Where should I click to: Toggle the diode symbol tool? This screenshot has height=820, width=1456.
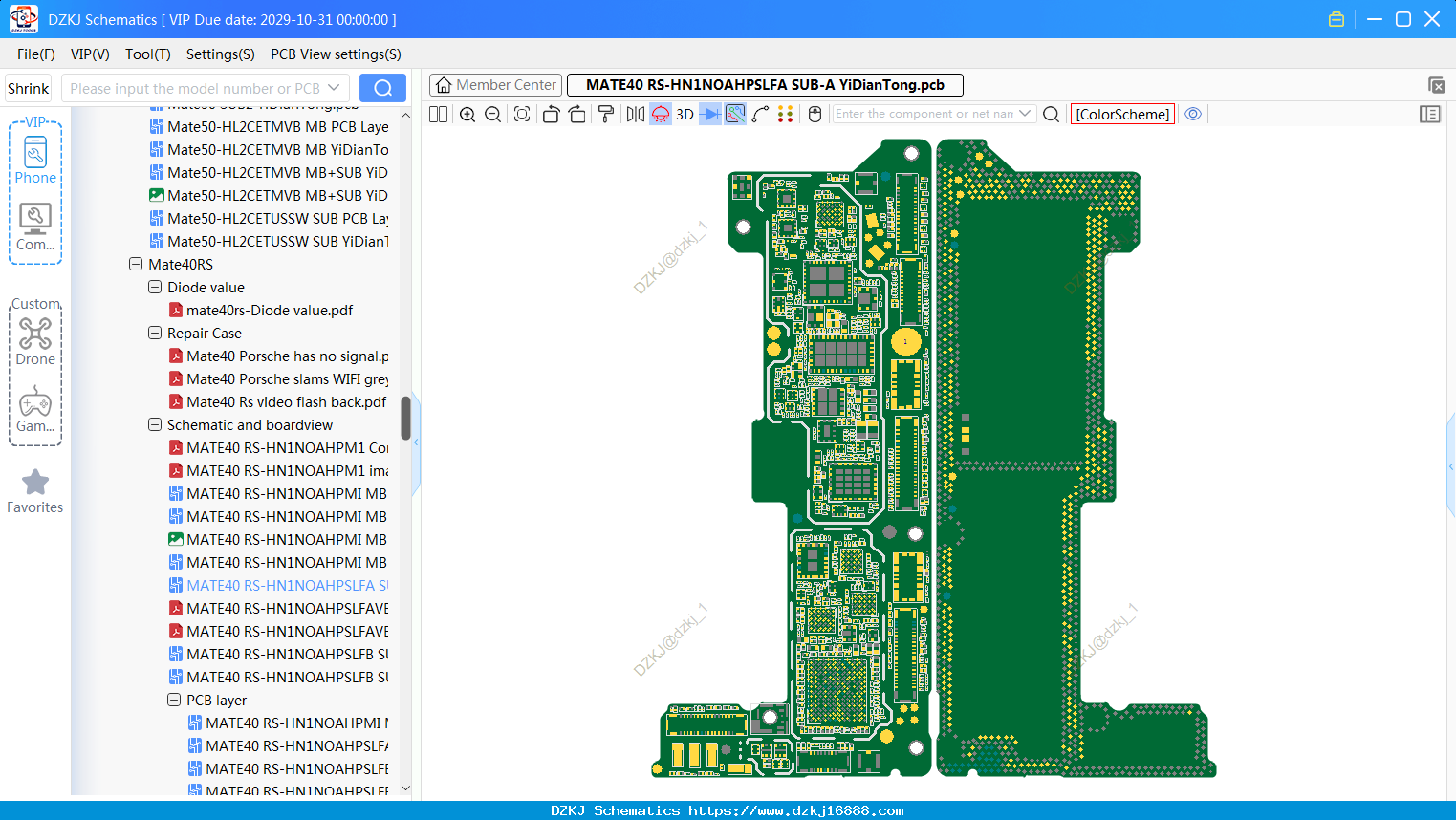(710, 114)
